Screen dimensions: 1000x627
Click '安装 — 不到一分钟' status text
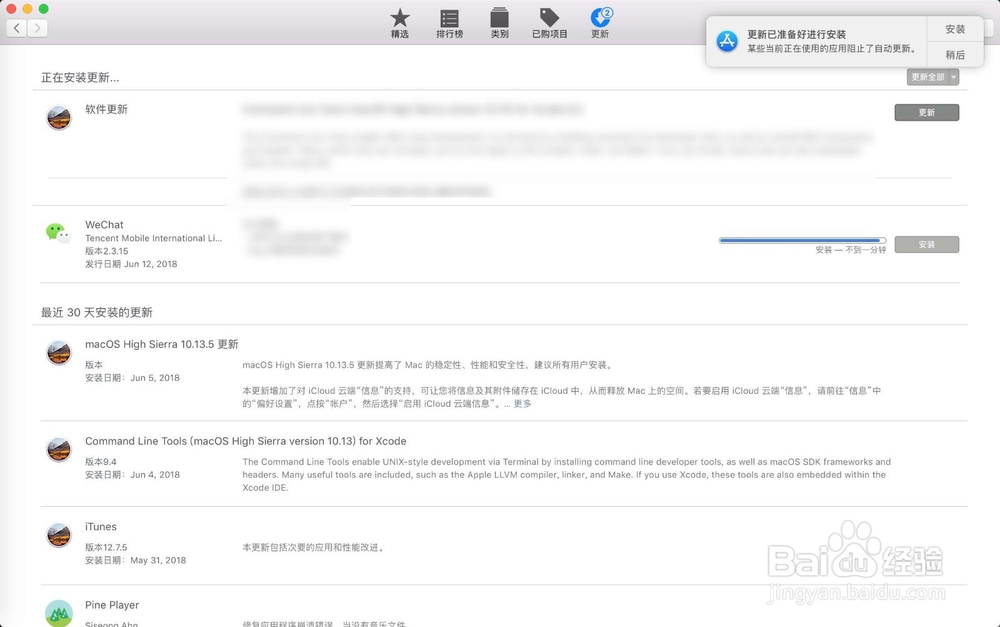[851, 250]
